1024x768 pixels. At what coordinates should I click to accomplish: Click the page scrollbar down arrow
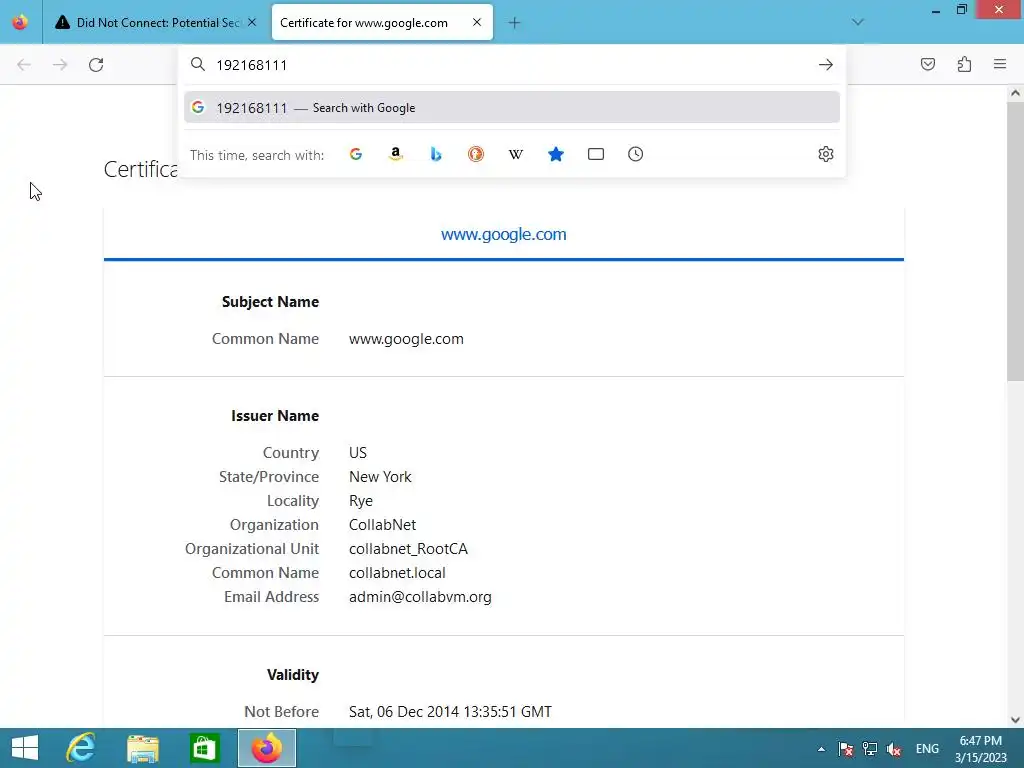point(1015,720)
